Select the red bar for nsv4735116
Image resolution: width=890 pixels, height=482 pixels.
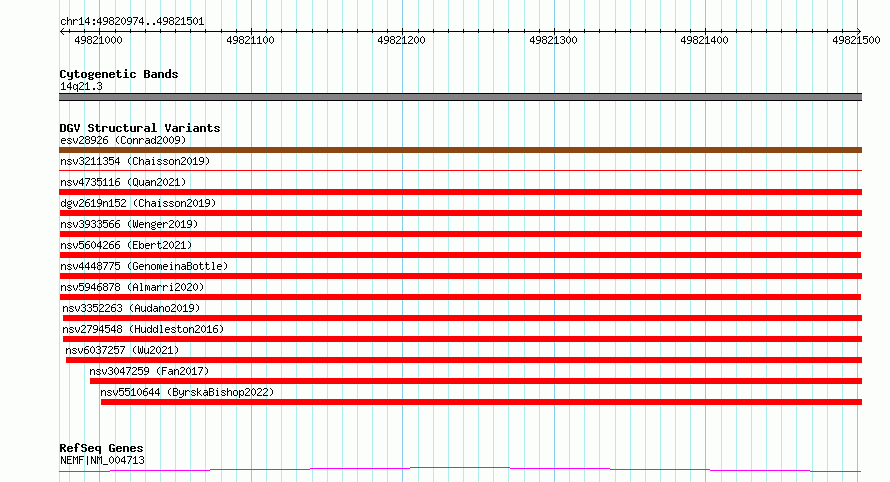coord(460,192)
